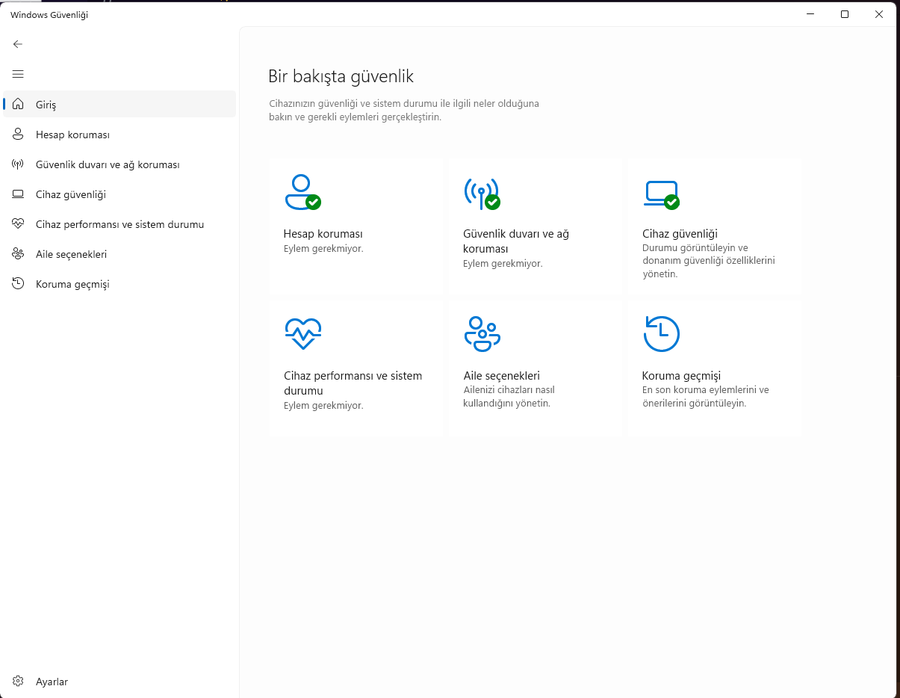Open the large Hesap koruması person tile icon
The width and height of the screenshot is (900, 698).
click(302, 192)
